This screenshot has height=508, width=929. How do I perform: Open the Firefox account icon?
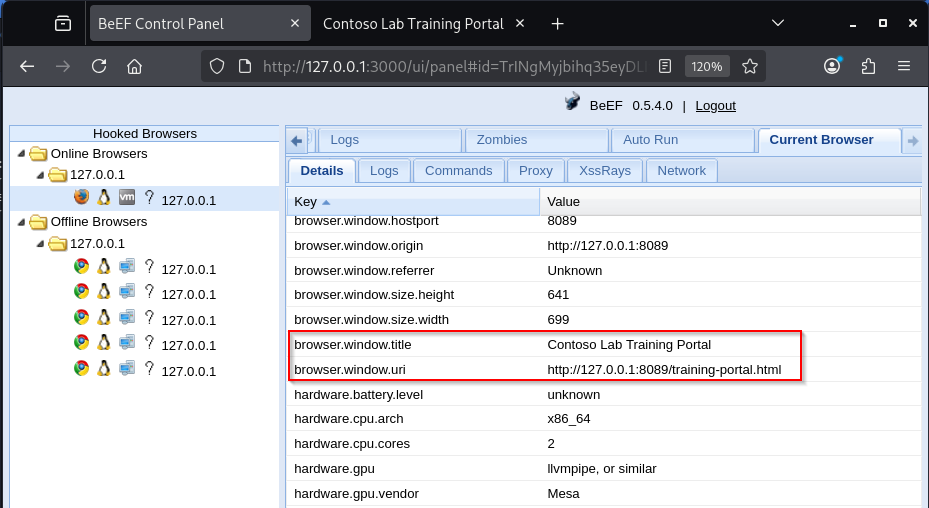pos(832,66)
